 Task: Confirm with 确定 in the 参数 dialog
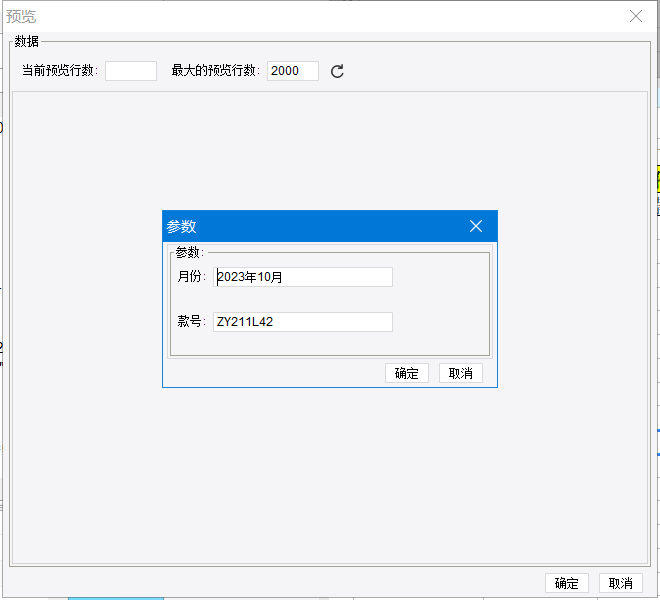(407, 373)
